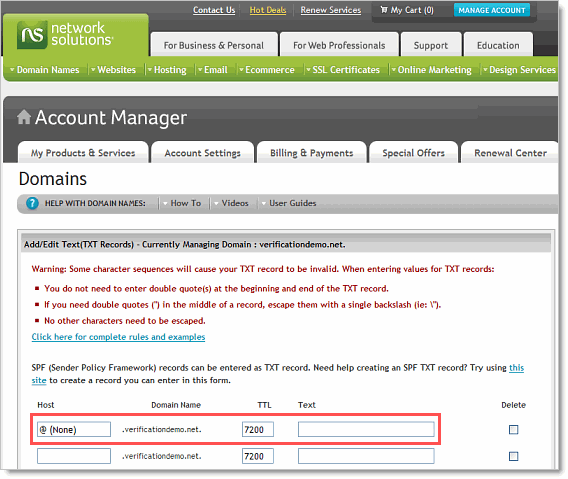Click the 'this site' SPF helper link
Screen dimensions: 568x479
(517, 368)
